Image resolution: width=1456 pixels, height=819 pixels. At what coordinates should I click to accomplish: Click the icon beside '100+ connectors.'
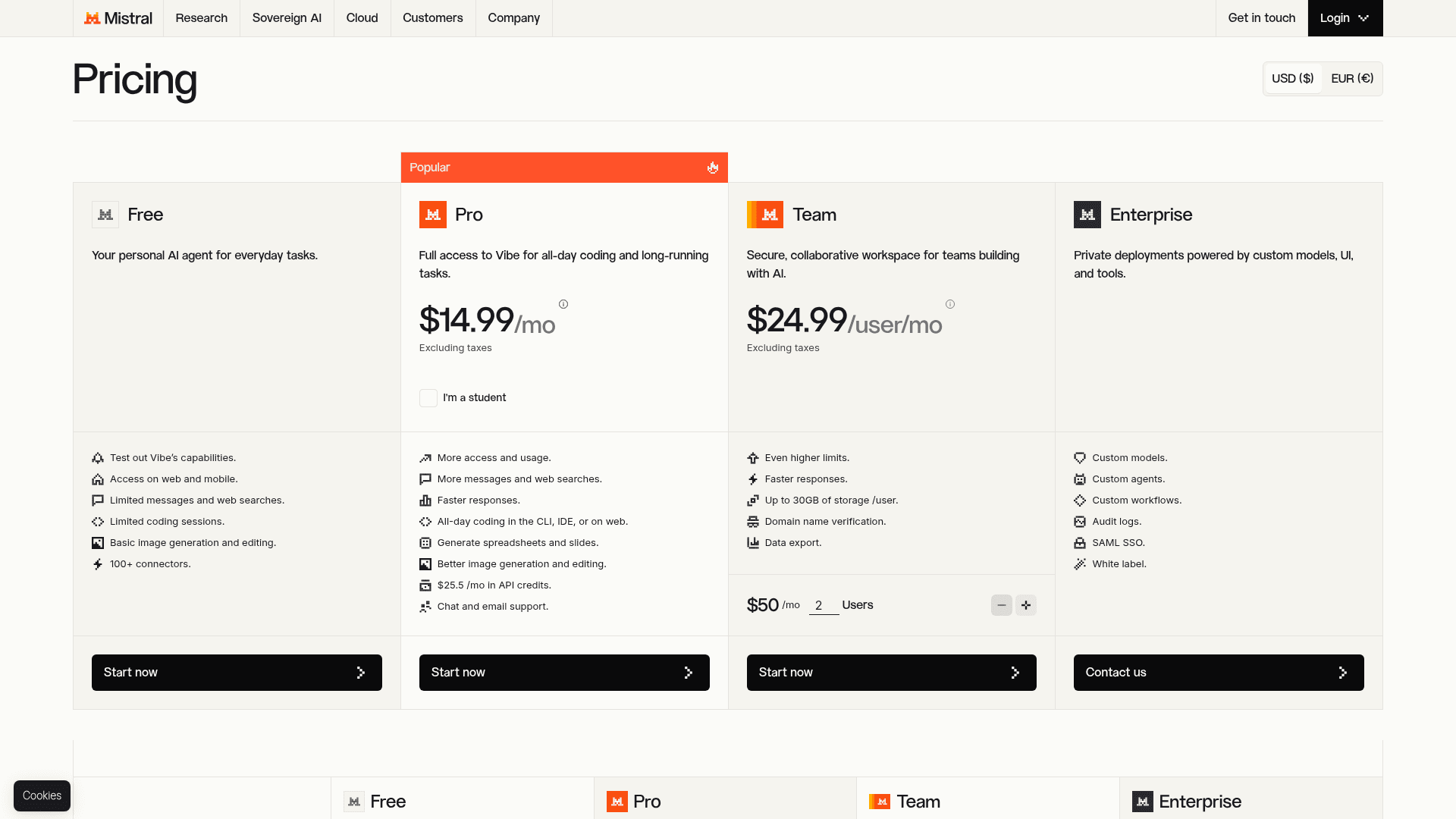98,564
